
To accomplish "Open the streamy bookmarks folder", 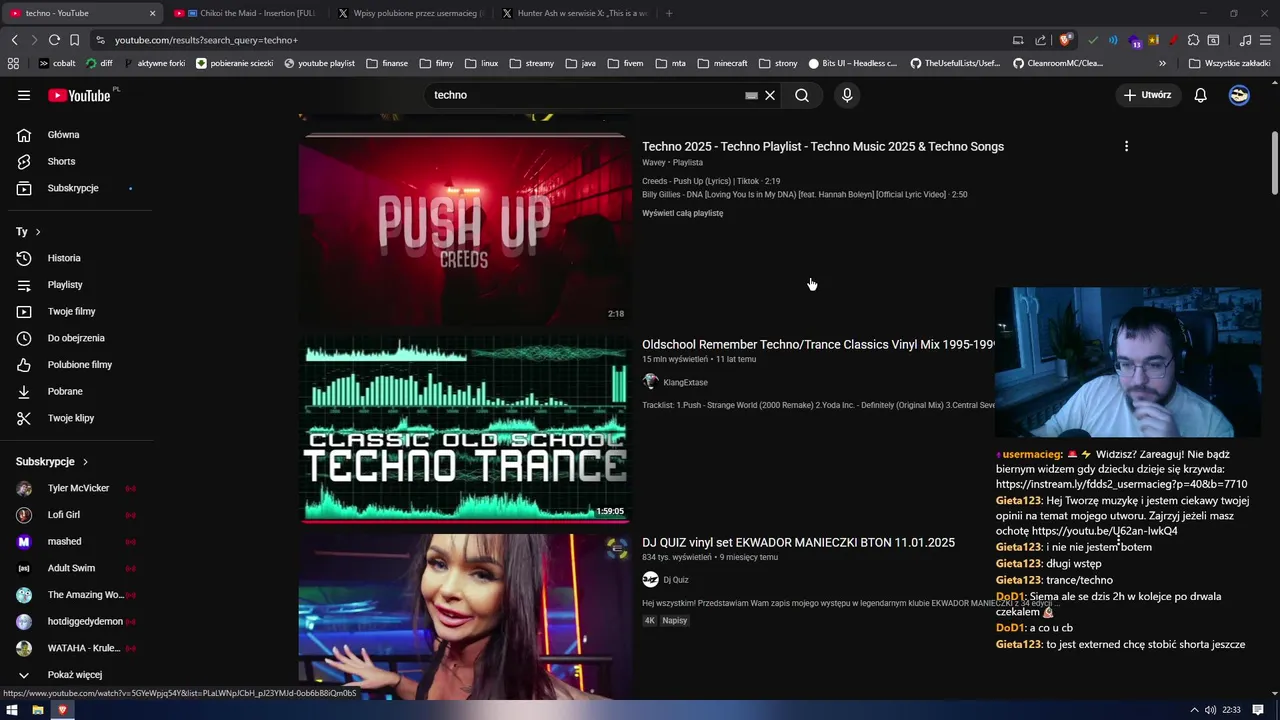I will [531, 63].
